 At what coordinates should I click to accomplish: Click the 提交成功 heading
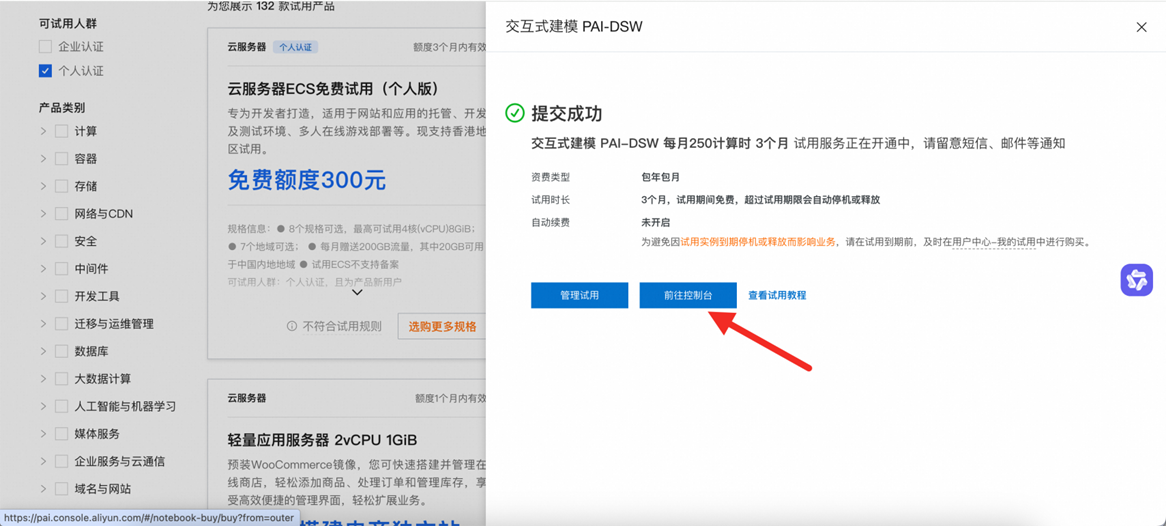567,113
